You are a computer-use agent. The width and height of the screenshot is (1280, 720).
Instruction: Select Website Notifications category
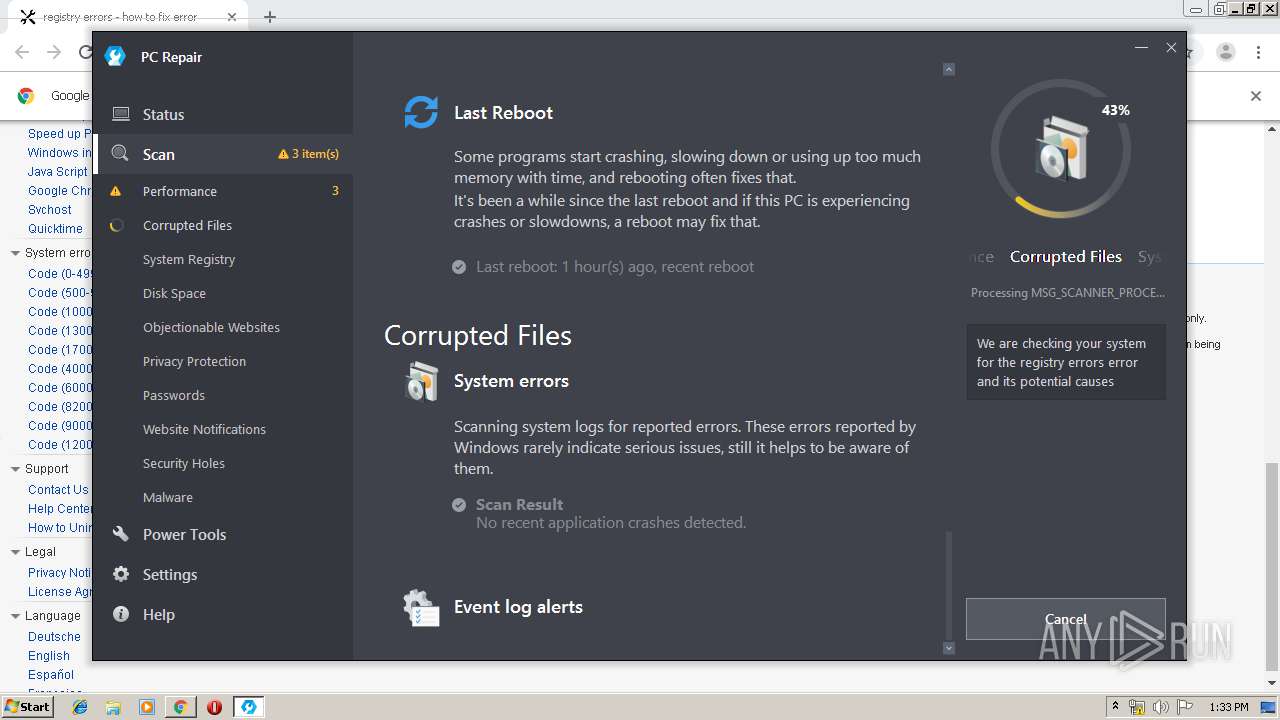(223, 429)
